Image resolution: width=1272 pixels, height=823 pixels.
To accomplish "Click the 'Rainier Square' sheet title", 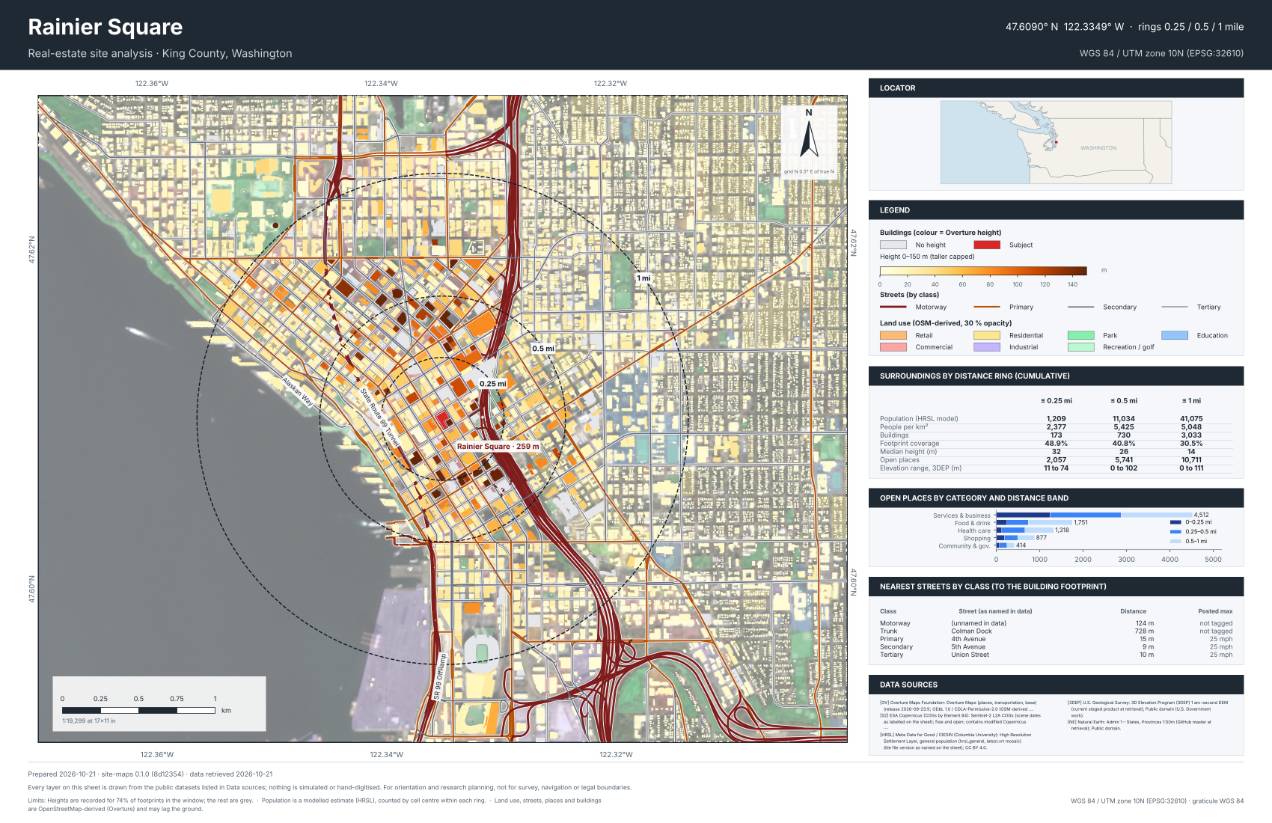I will click(105, 27).
